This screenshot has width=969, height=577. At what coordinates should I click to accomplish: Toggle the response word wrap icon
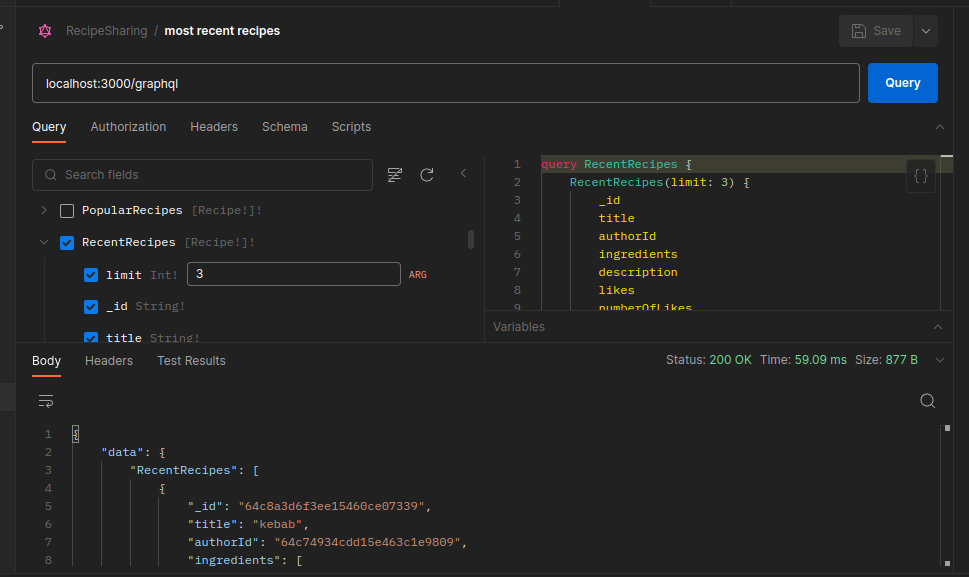point(46,402)
